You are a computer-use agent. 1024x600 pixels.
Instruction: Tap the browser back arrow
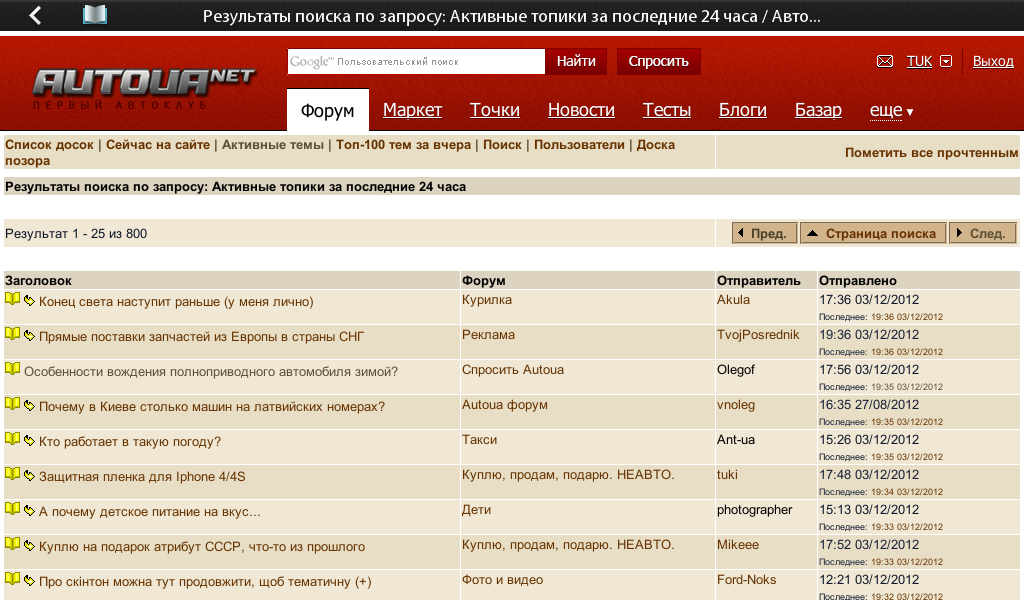(x=35, y=16)
